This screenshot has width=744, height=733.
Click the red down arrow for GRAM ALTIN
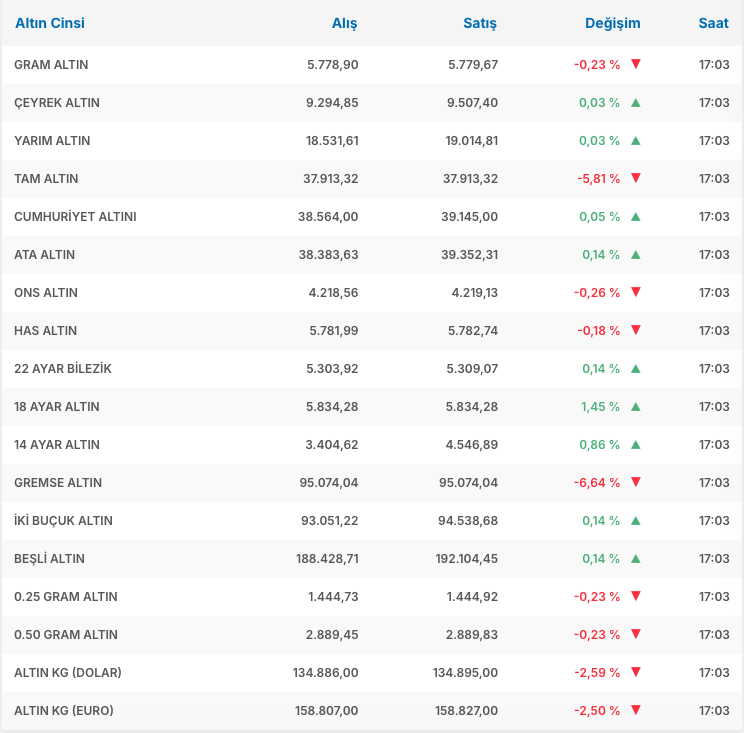coord(635,64)
